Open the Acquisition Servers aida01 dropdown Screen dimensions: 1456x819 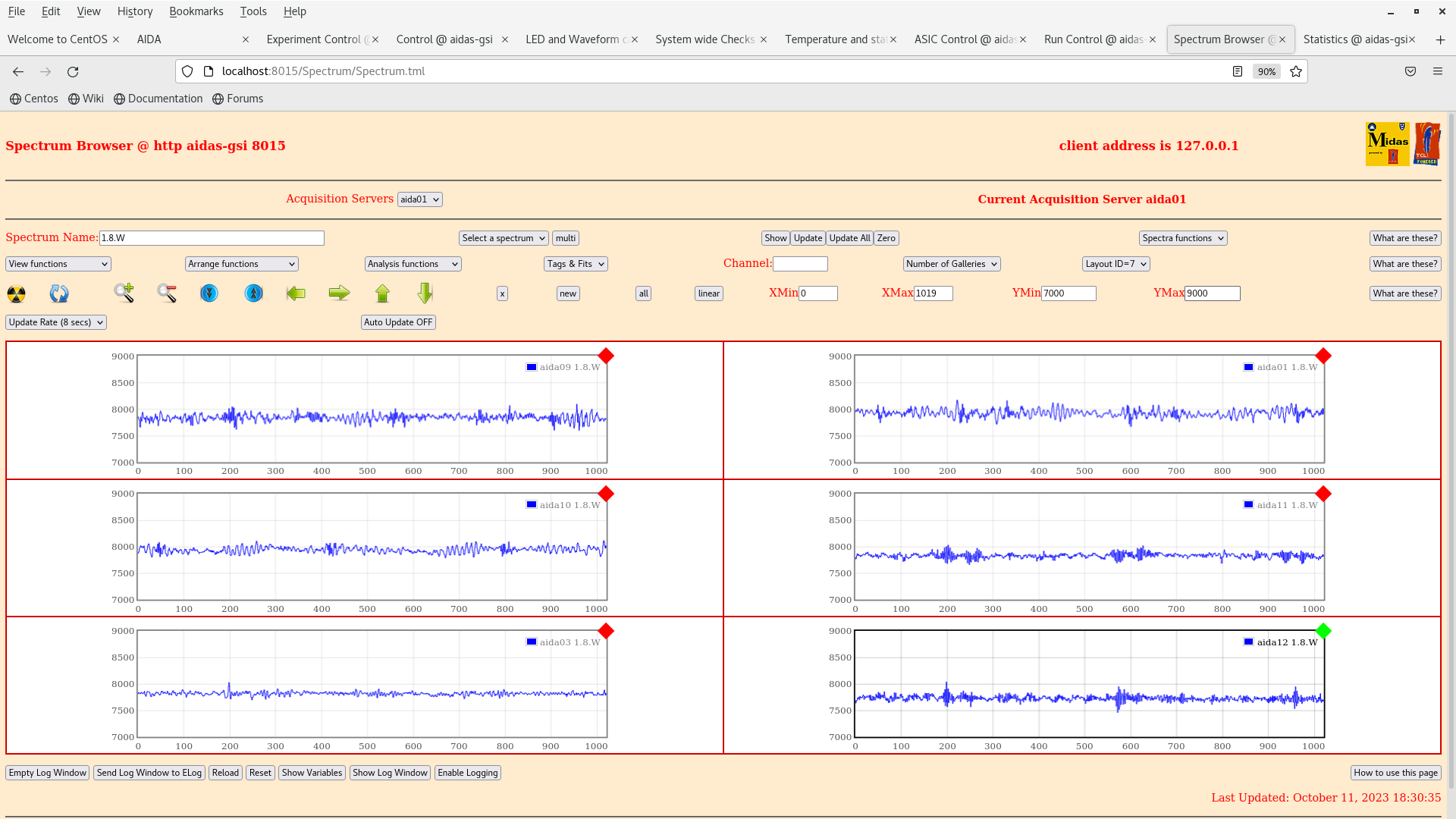[419, 199]
